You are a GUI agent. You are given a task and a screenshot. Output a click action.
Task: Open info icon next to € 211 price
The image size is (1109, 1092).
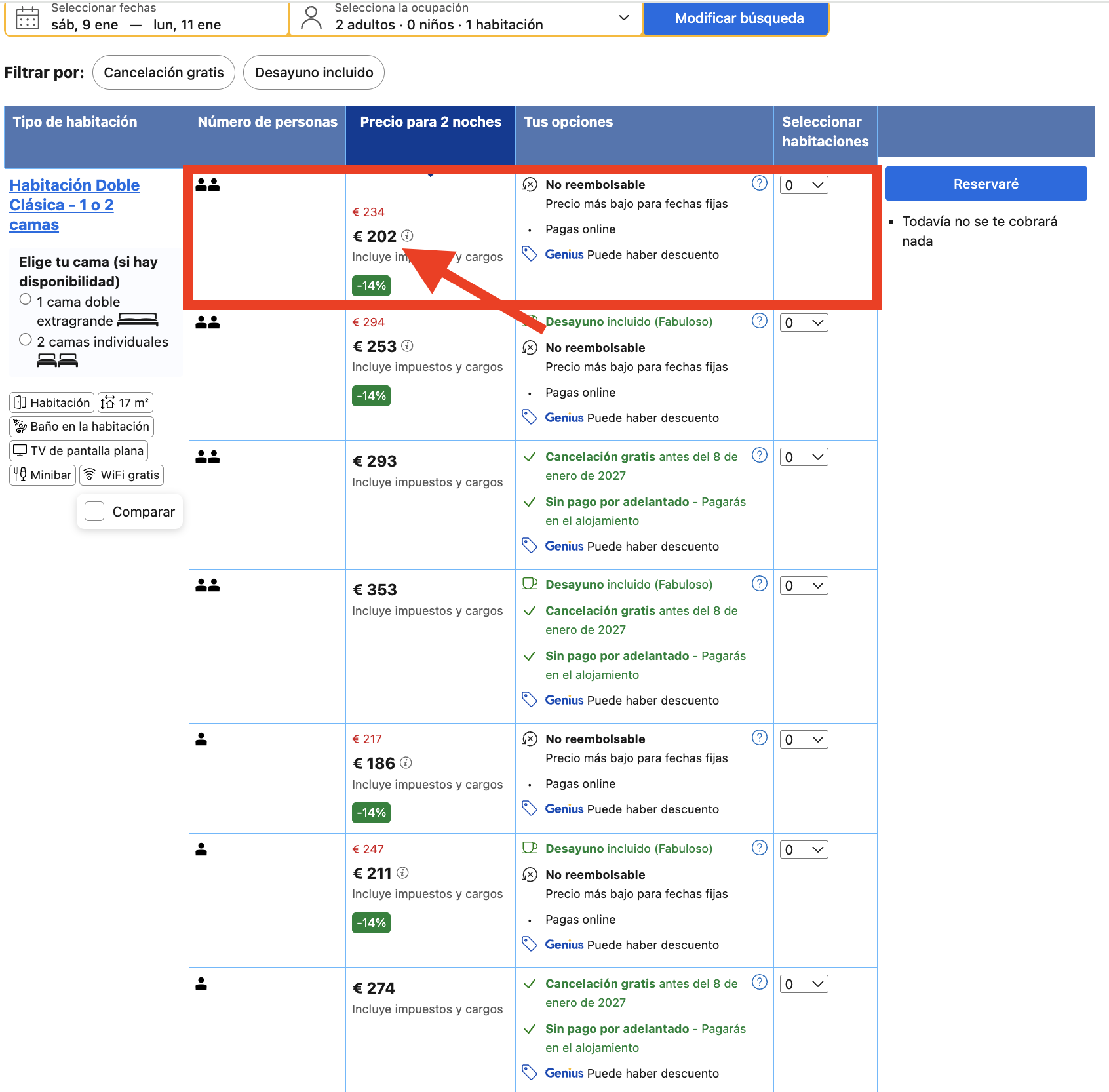[x=403, y=873]
